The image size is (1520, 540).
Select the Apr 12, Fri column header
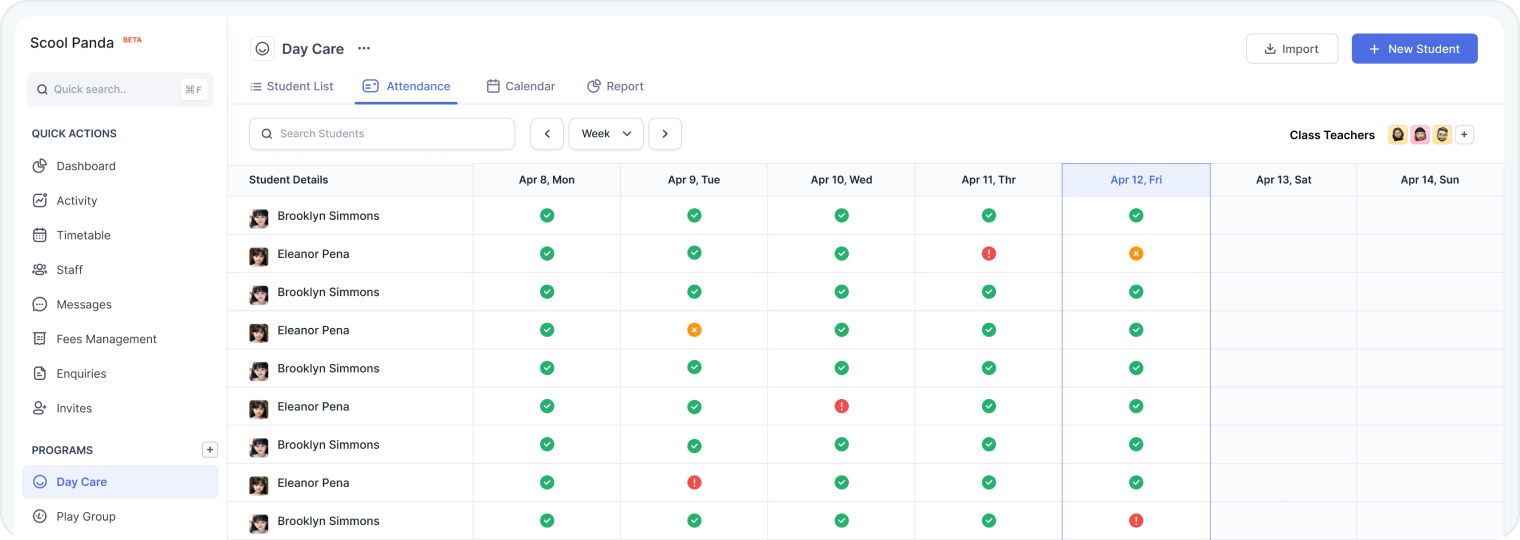point(1136,180)
